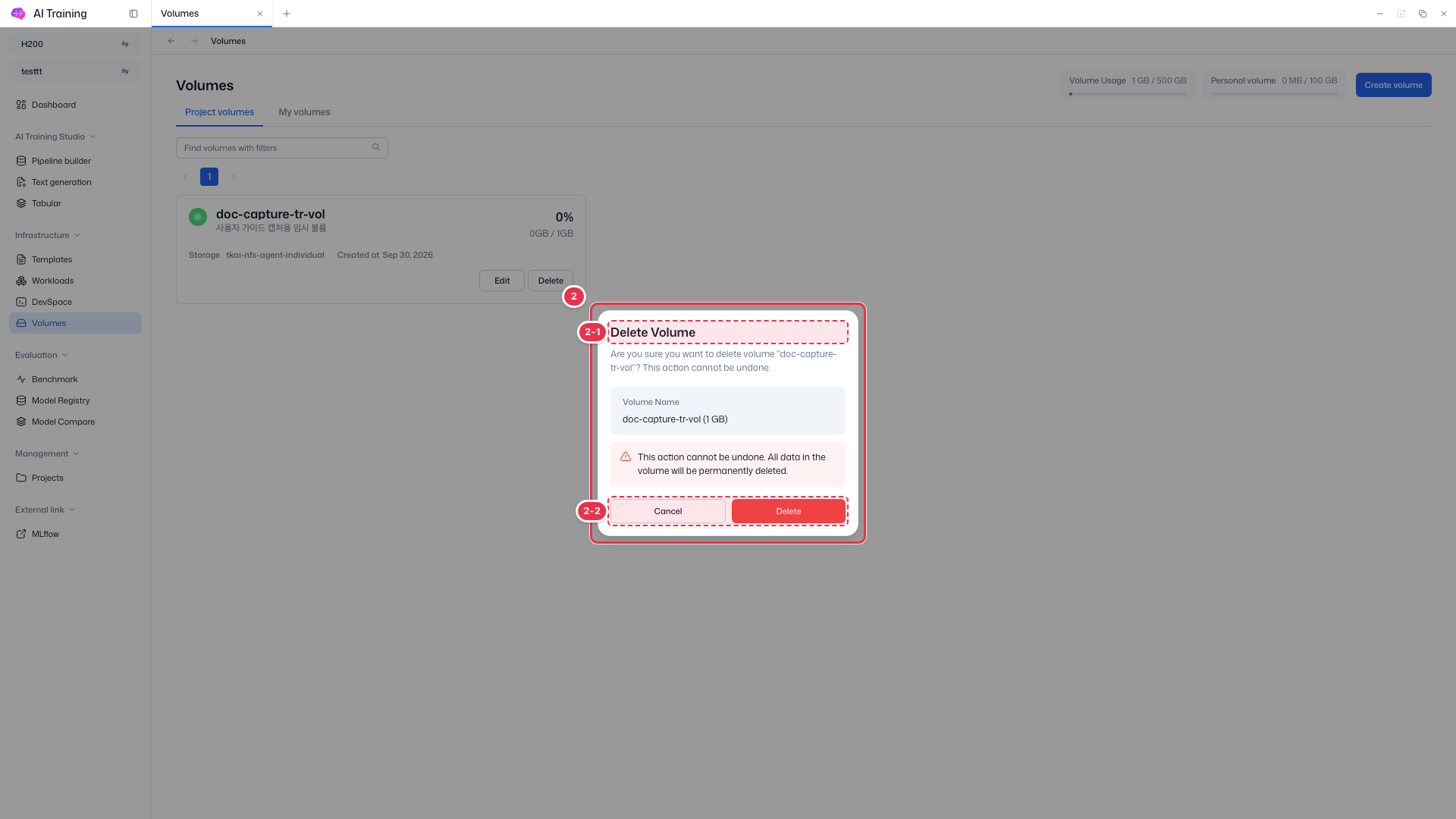Image resolution: width=1456 pixels, height=819 pixels.
Task: Collapse Evaluation section
Action: [x=42, y=355]
